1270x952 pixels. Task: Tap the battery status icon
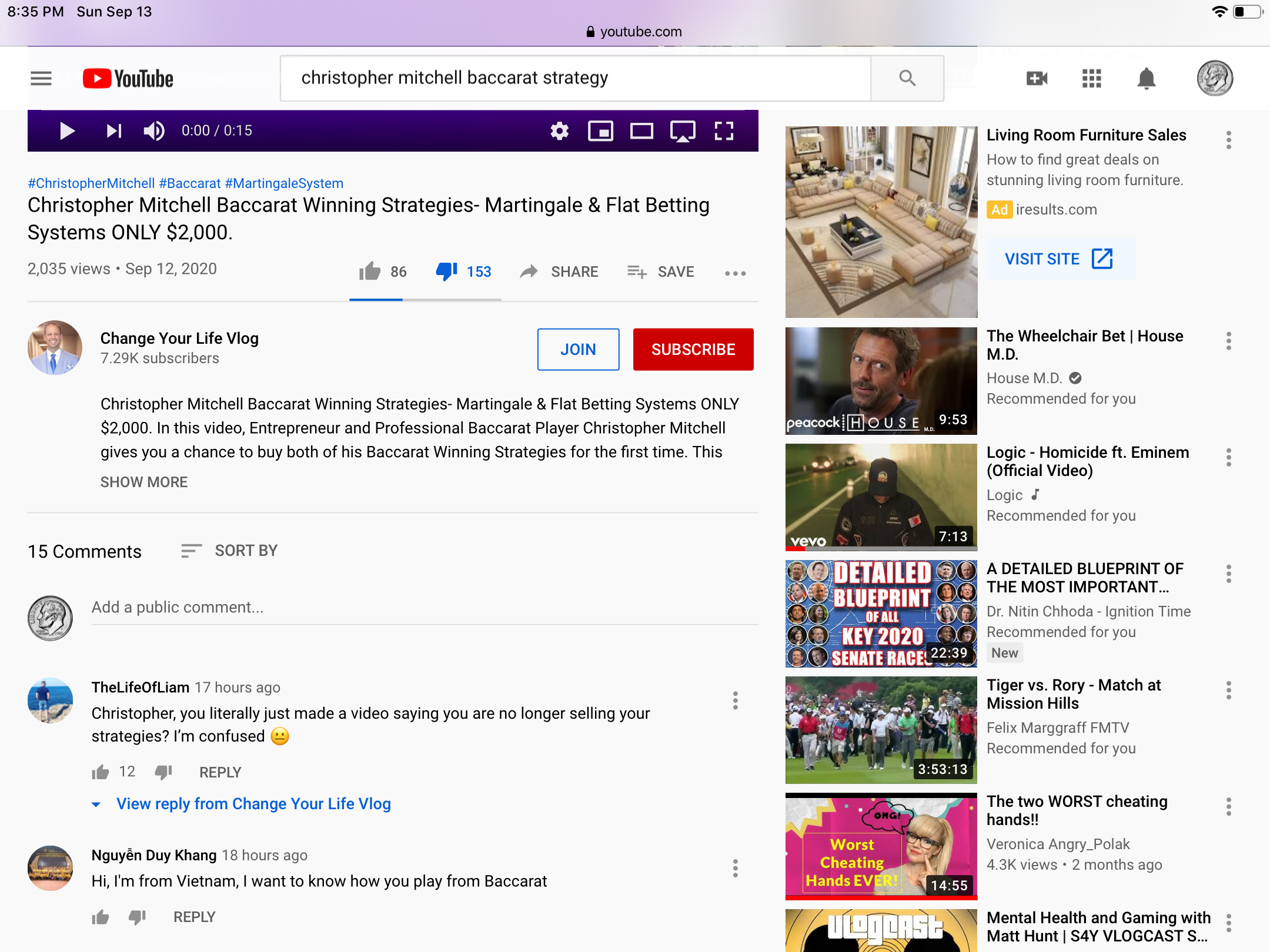1248,12
